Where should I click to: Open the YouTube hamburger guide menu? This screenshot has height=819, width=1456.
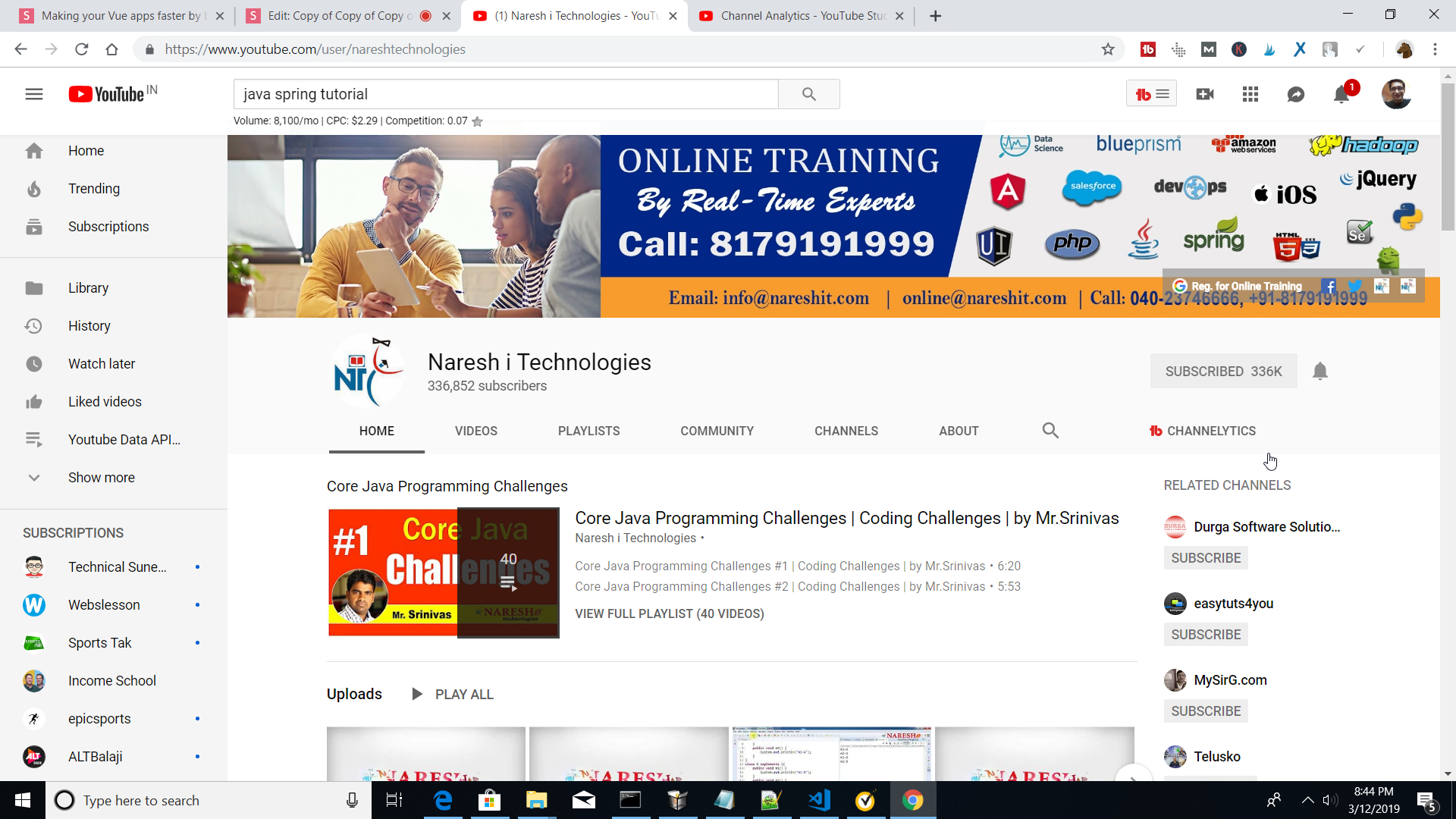coord(33,94)
